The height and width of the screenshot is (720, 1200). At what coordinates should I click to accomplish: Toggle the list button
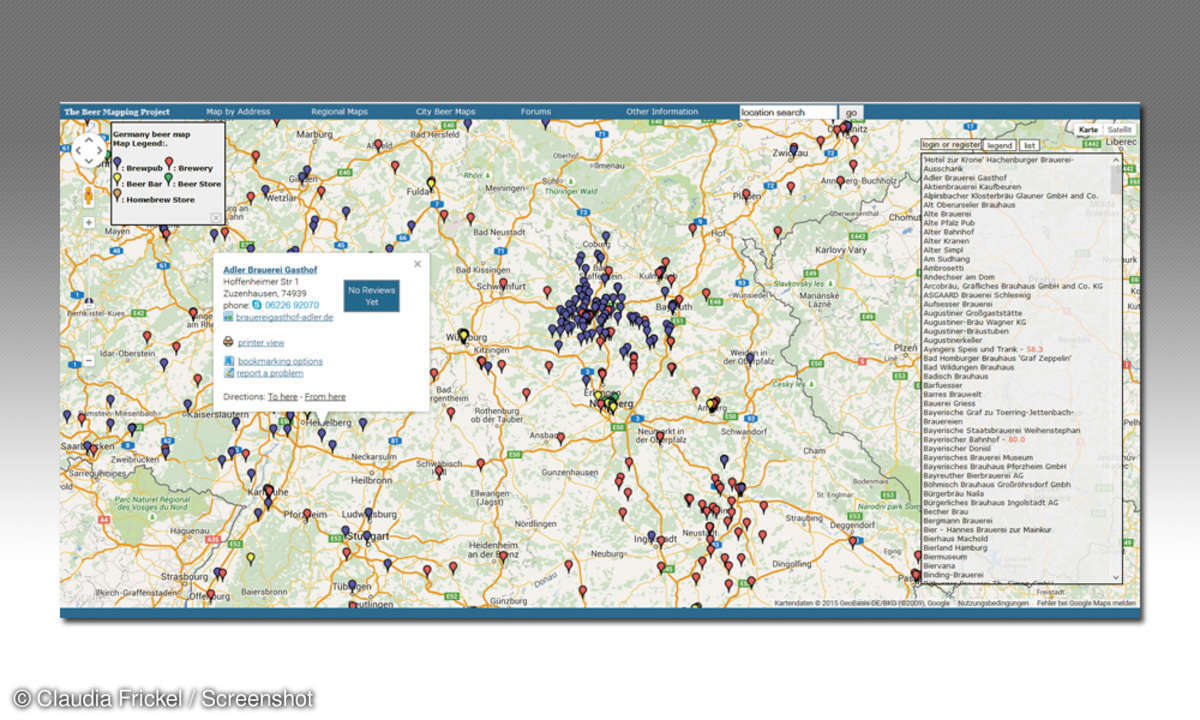[x=1029, y=145]
